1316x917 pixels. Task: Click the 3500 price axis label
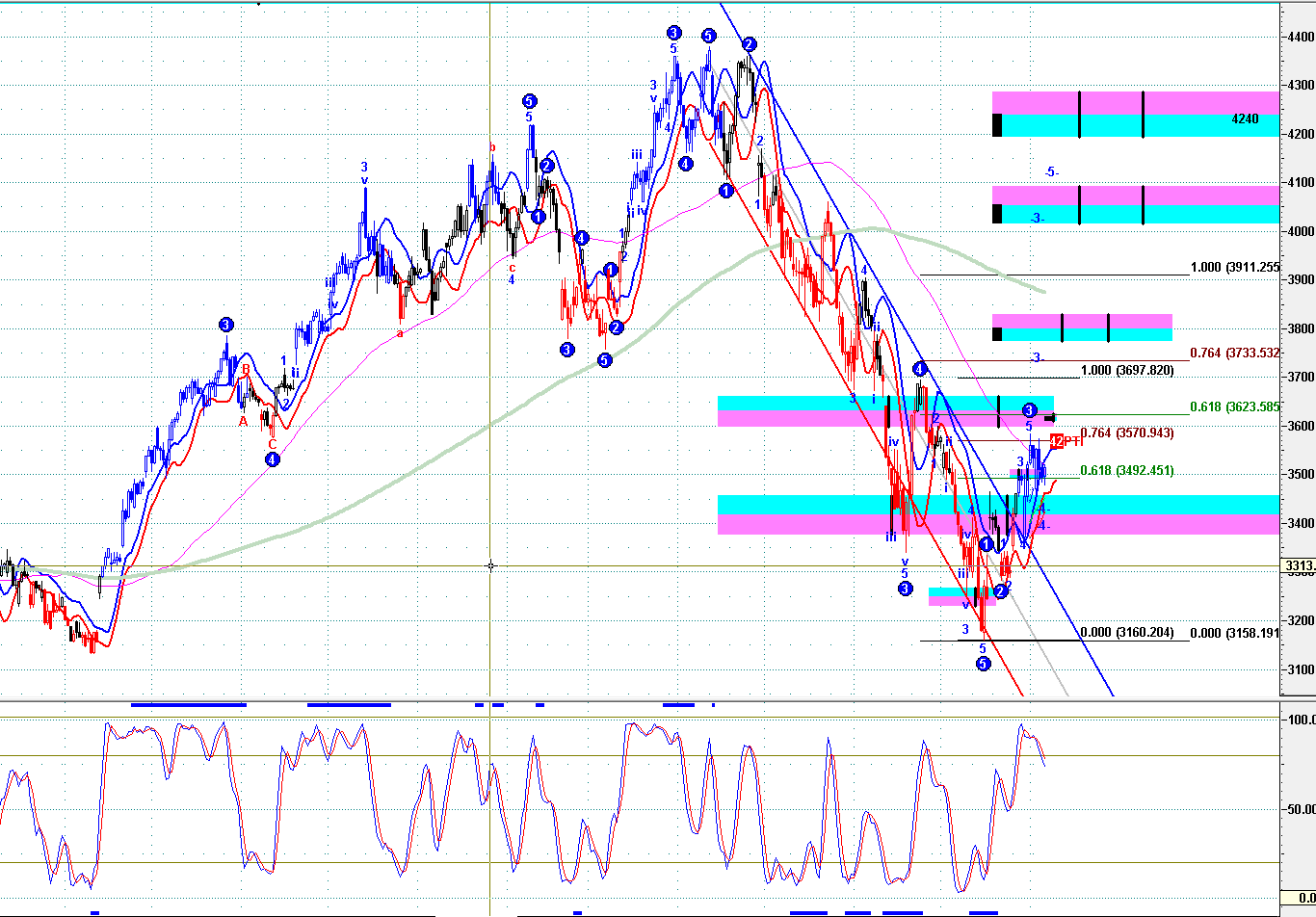pos(1301,475)
